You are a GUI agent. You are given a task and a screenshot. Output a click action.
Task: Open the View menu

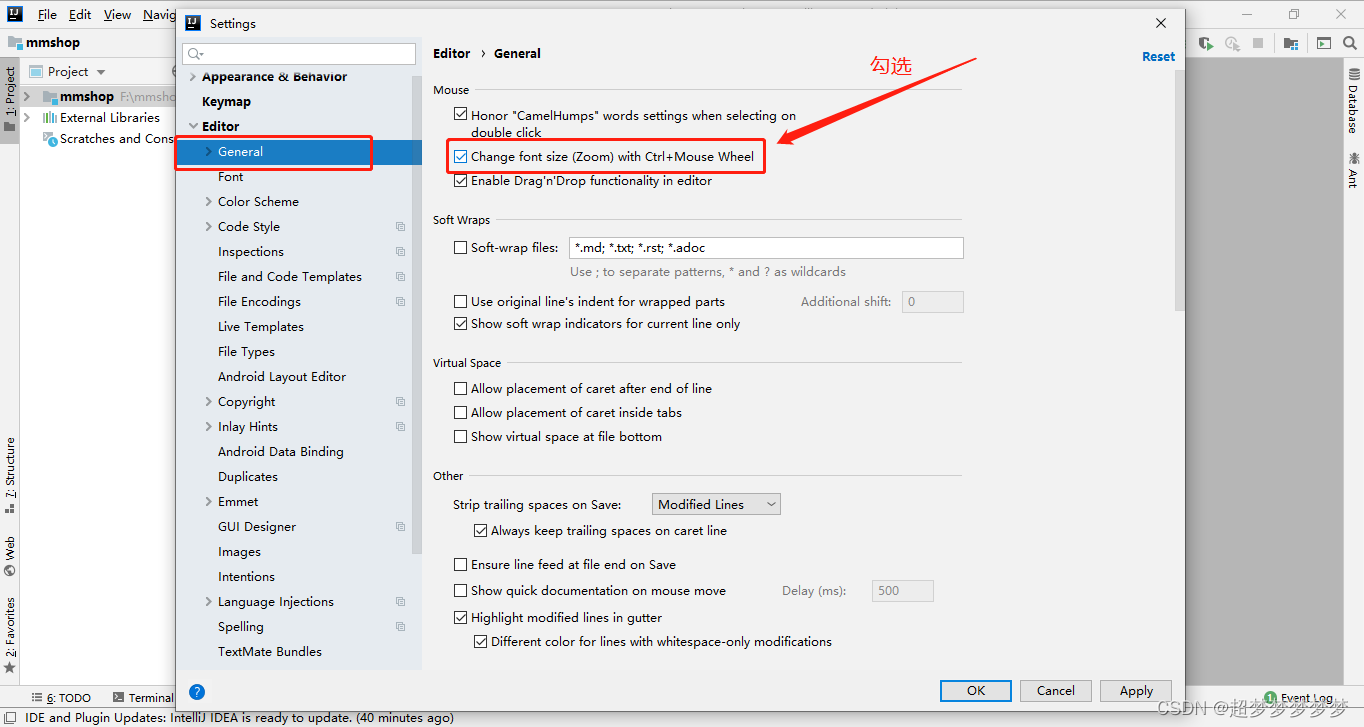coord(117,14)
